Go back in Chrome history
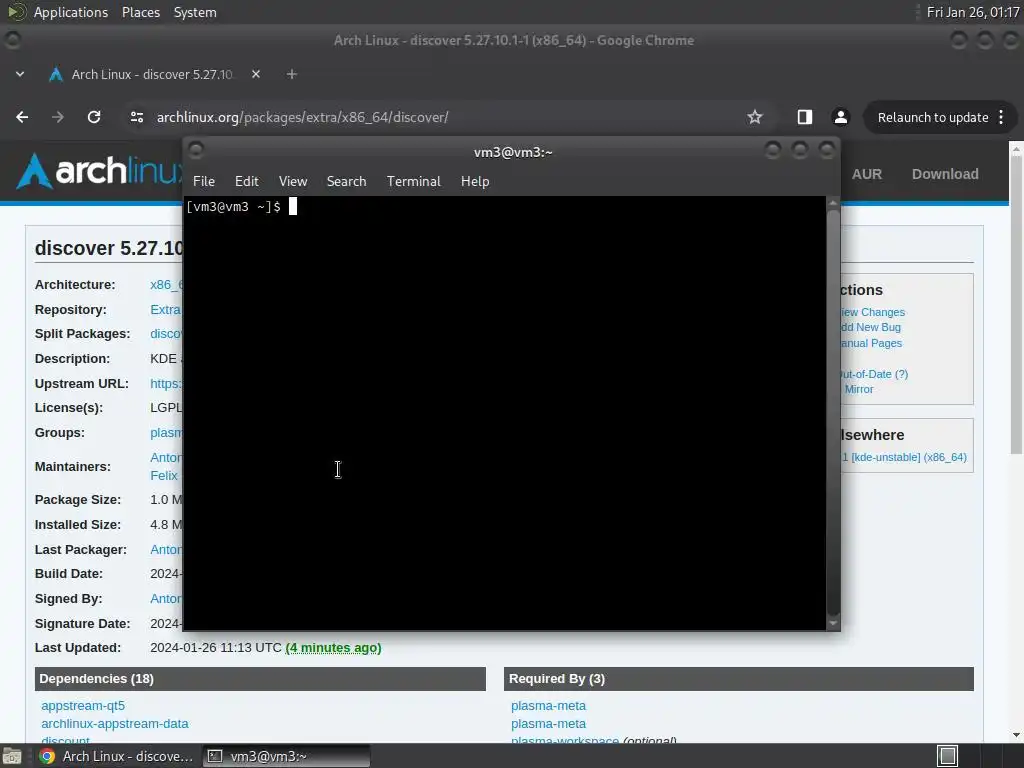Viewport: 1024px width, 768px height. (22, 117)
